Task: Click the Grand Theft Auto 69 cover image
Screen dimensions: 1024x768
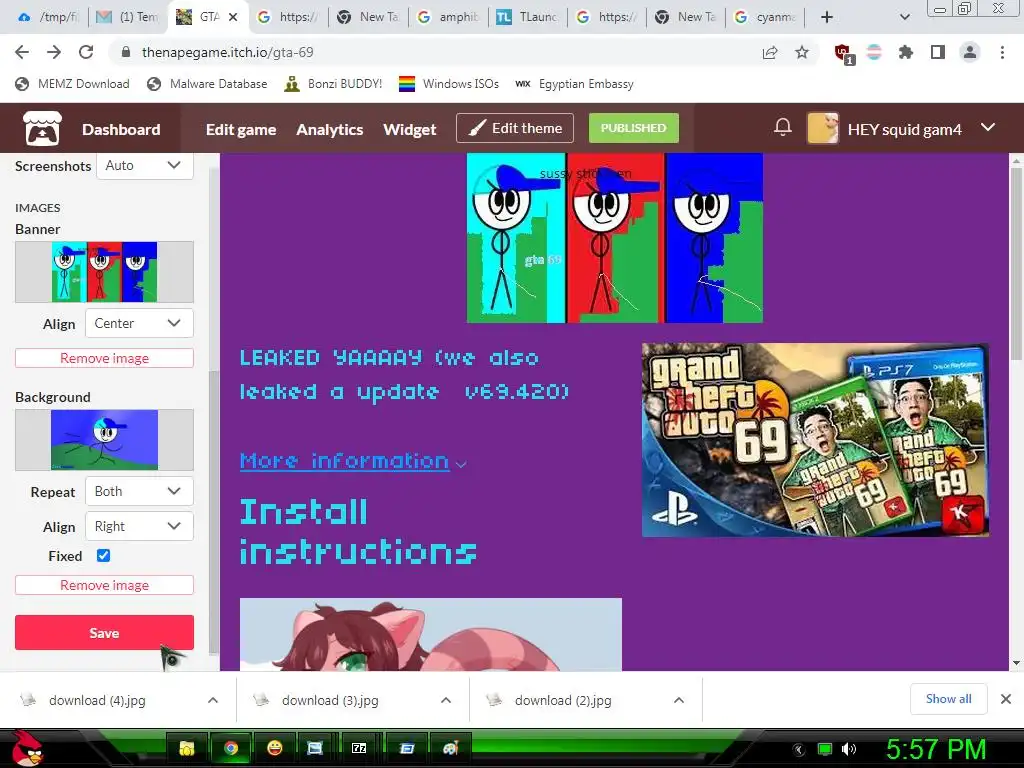Action: [815, 440]
